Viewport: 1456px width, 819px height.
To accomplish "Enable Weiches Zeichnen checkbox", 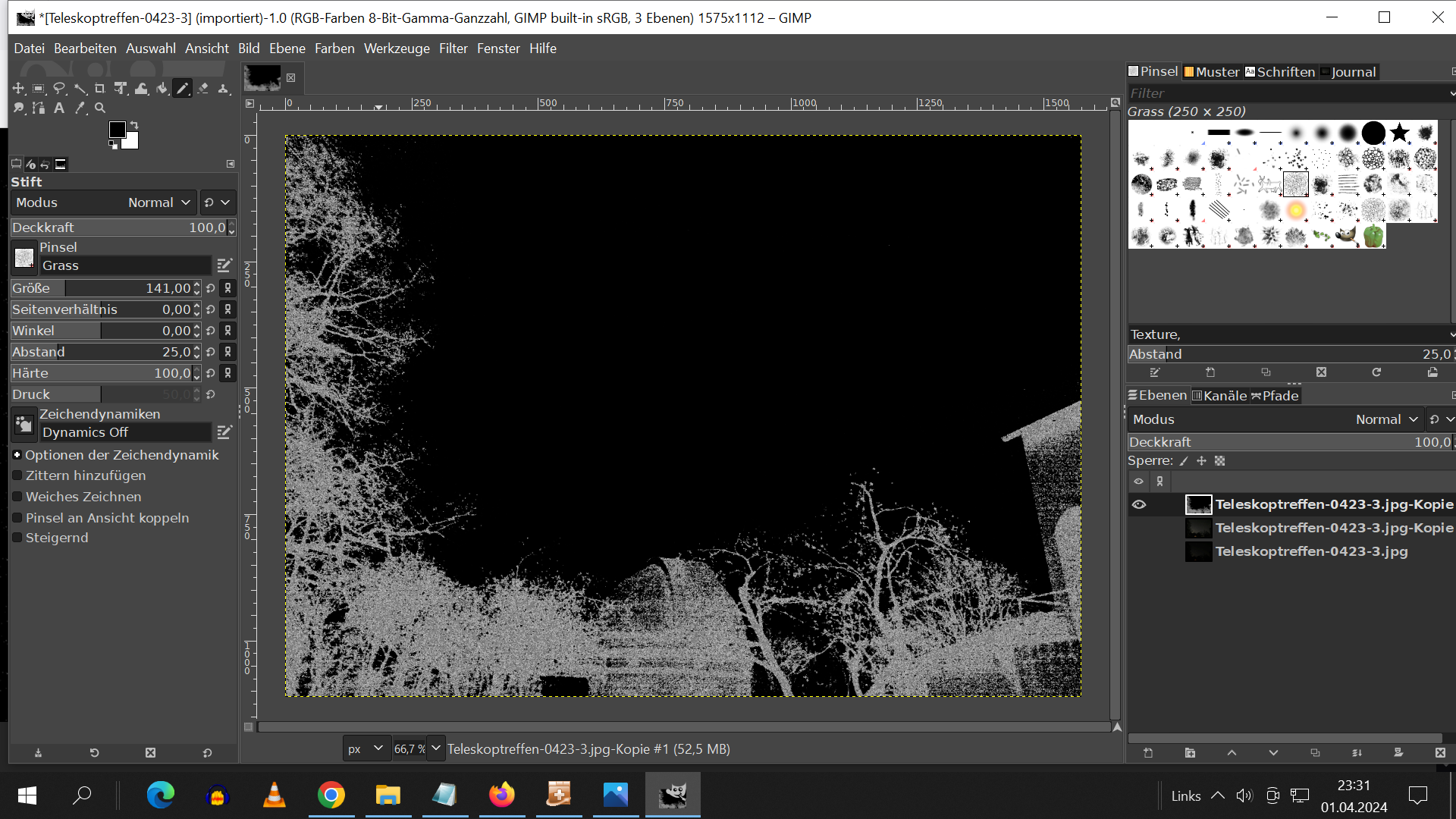I will tap(17, 497).
